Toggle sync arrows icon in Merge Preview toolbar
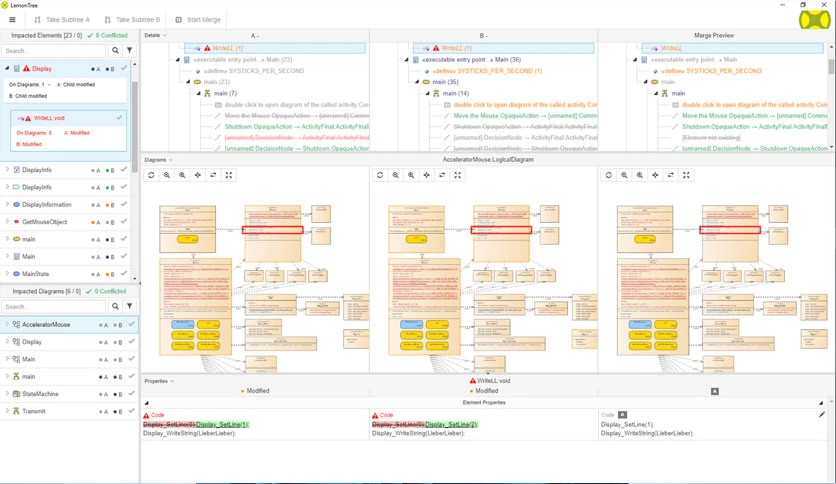This screenshot has height=484, width=836. pos(671,175)
